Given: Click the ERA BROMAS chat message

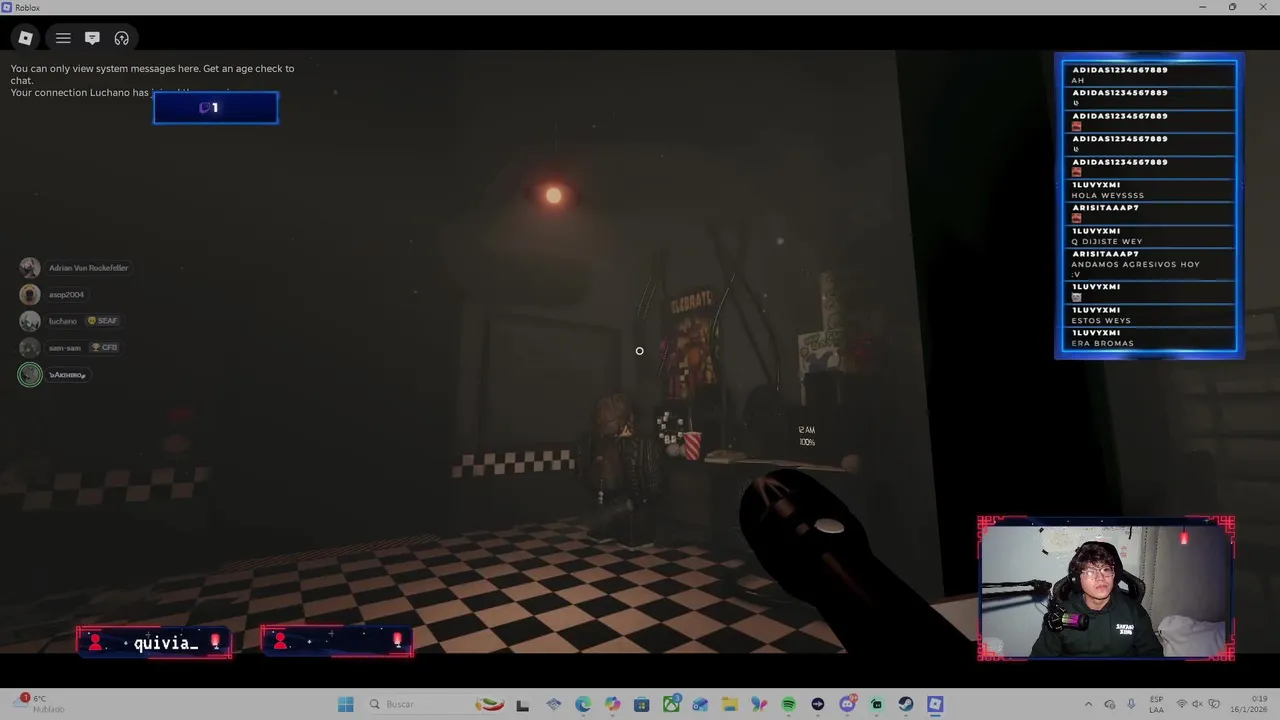Looking at the screenshot, I should 1102,344.
